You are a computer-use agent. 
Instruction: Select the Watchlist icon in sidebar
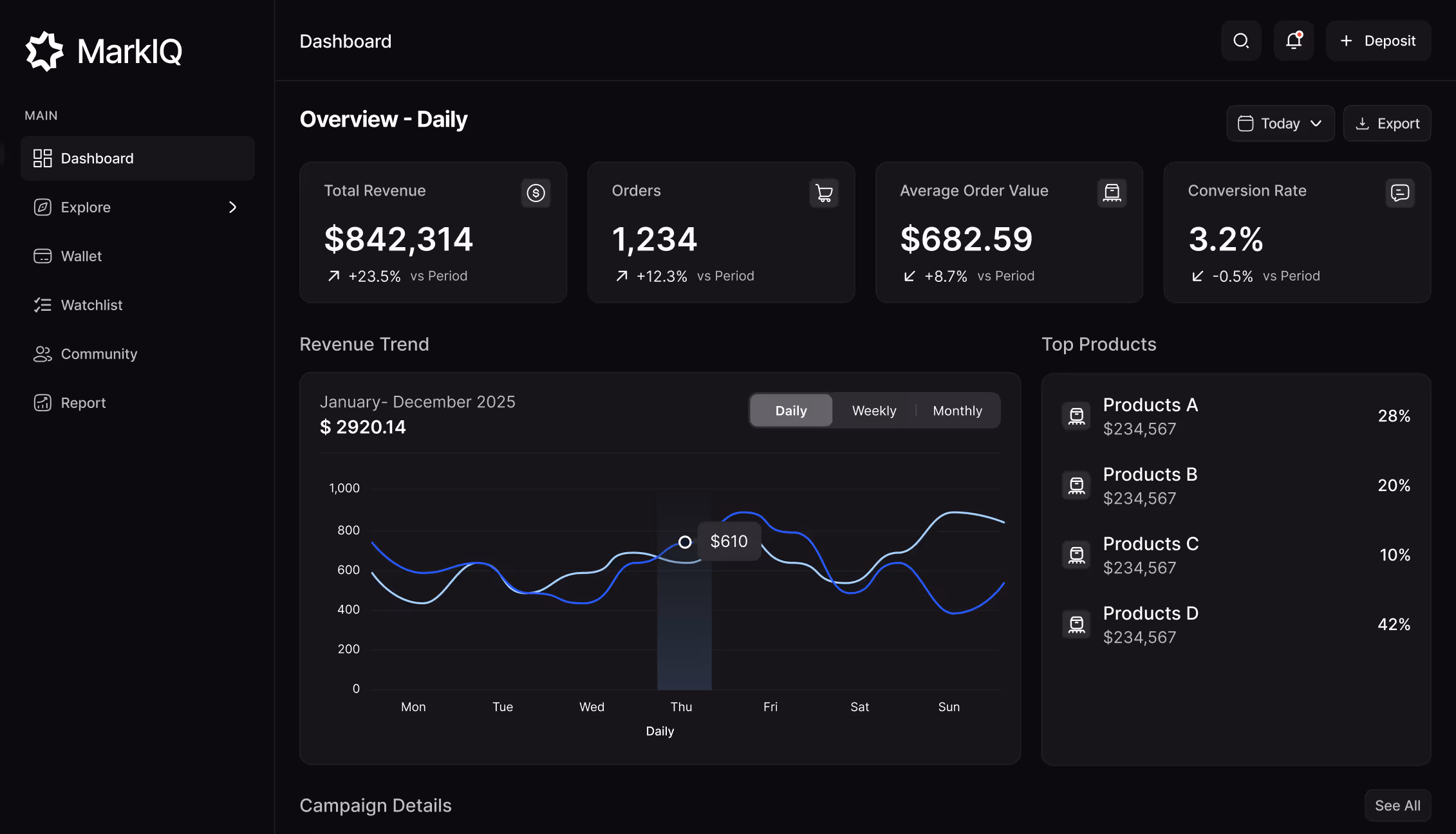pyautogui.click(x=42, y=304)
